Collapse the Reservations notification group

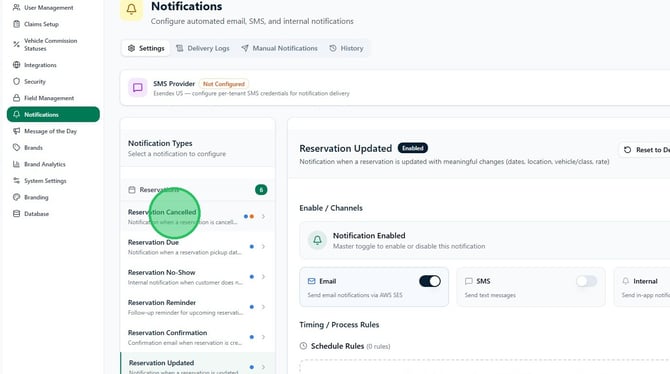(197, 190)
